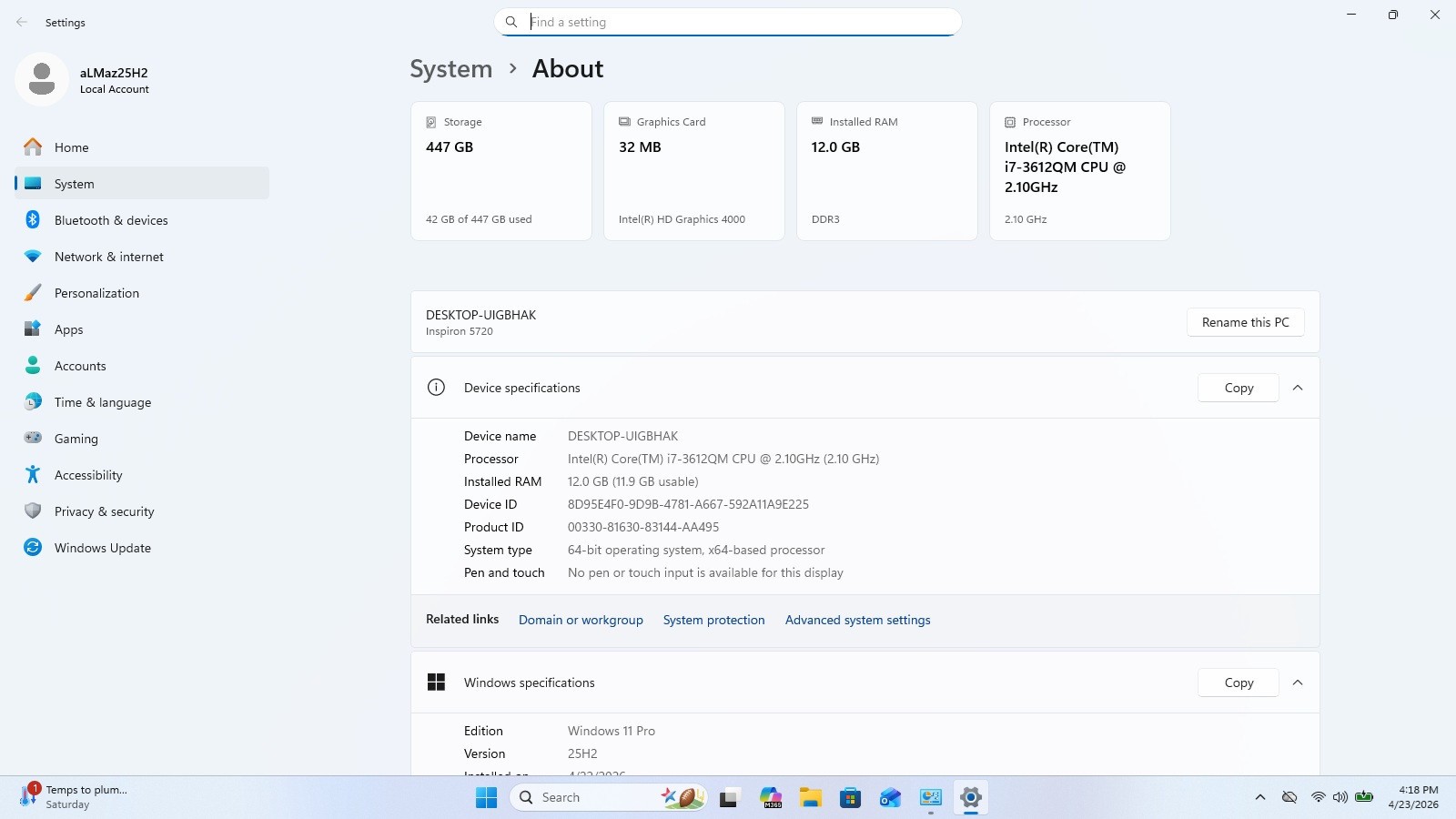
Task: Click the Windows 11 Pro edition value
Action: click(x=612, y=731)
